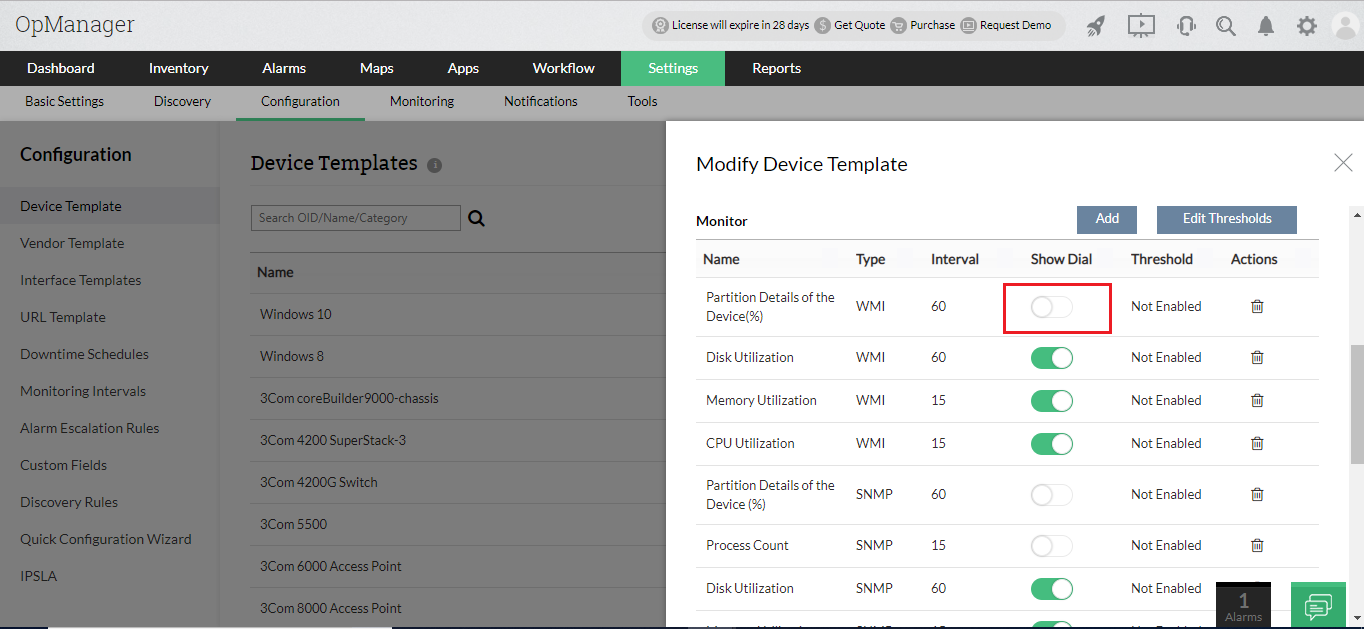Click the settings gear icon in header
The image size is (1364, 629).
click(1307, 26)
